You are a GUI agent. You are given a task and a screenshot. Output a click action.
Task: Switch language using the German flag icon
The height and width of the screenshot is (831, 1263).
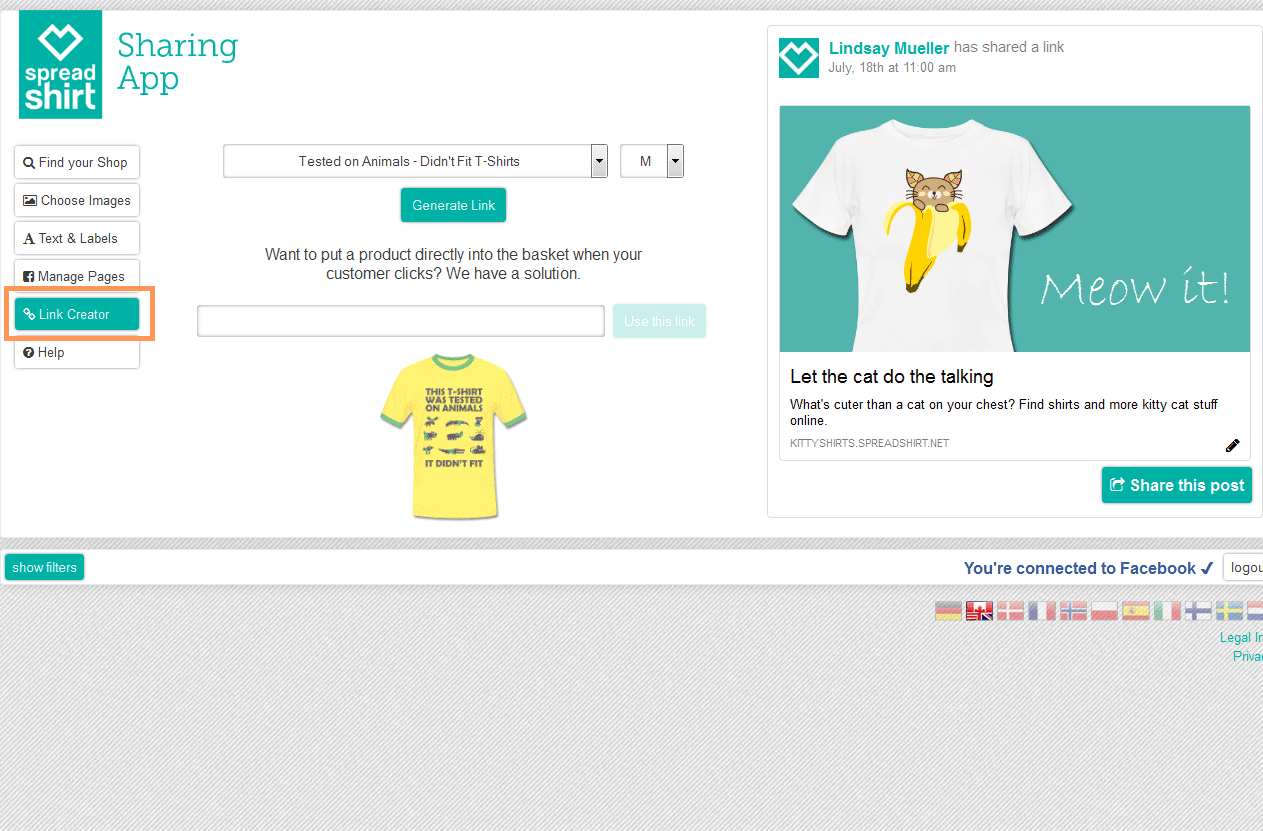tap(948, 610)
